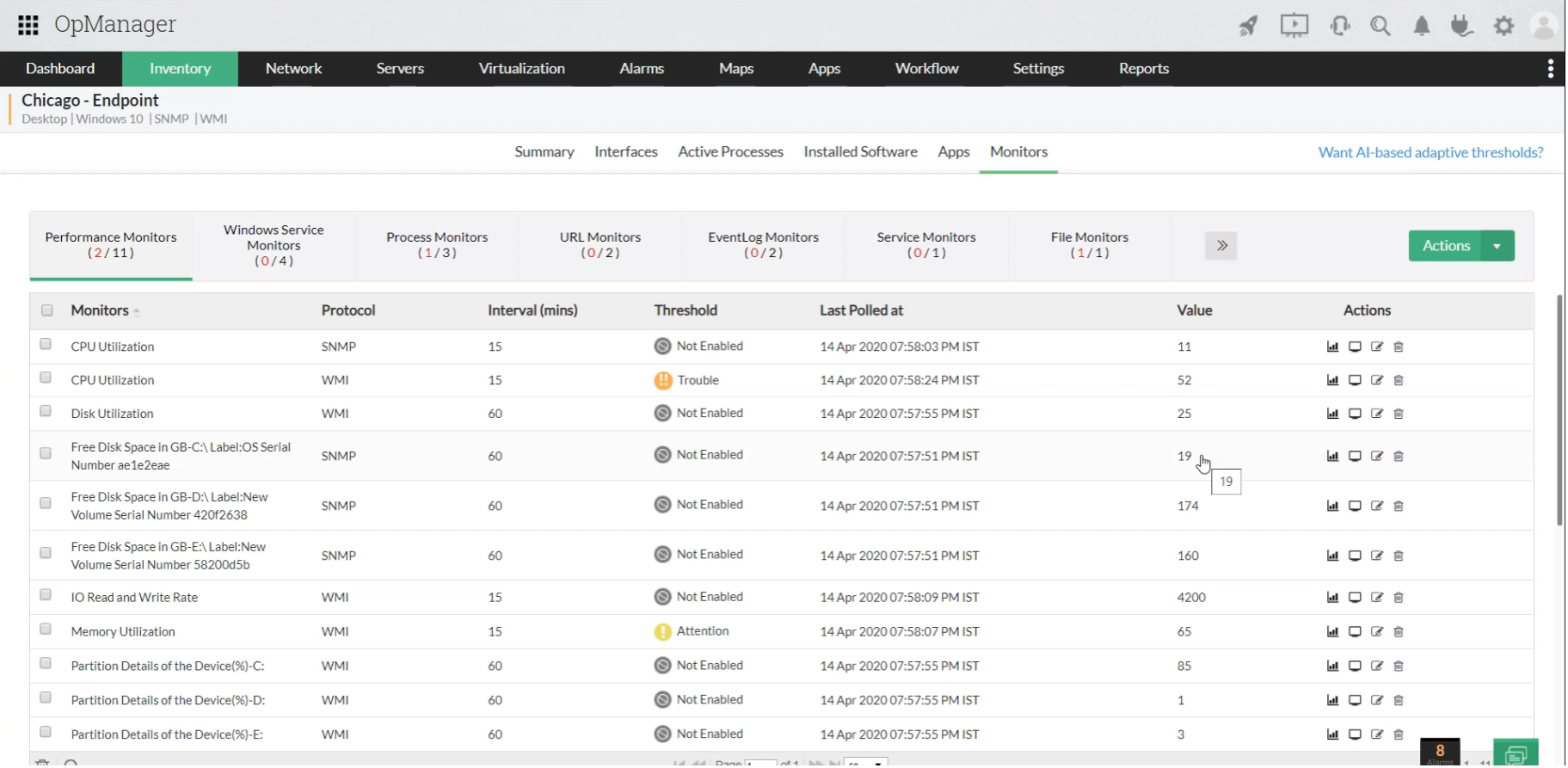The height and width of the screenshot is (768, 1568).
Task: Click the IO Read and Write Rate name
Action: pos(134,598)
